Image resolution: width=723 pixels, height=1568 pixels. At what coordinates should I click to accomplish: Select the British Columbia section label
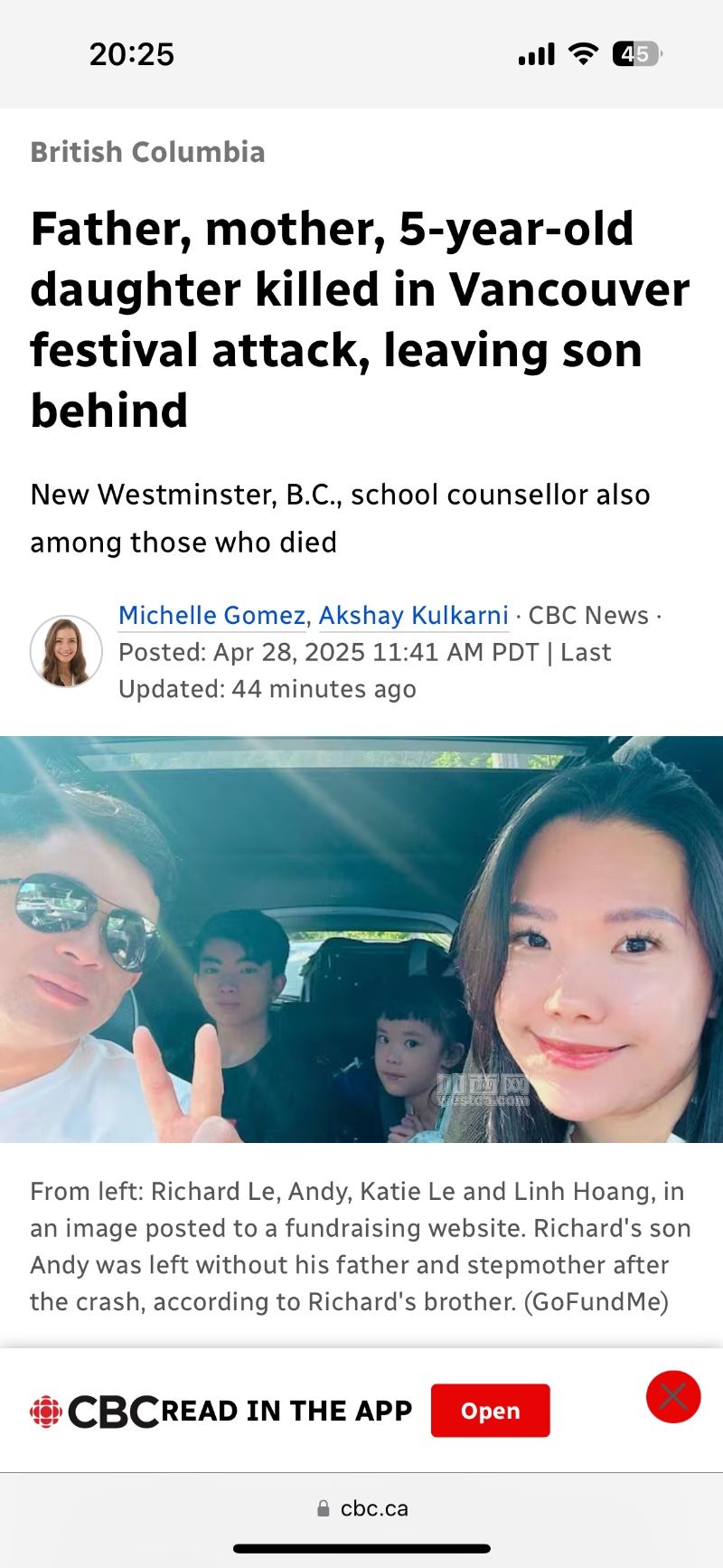148,152
